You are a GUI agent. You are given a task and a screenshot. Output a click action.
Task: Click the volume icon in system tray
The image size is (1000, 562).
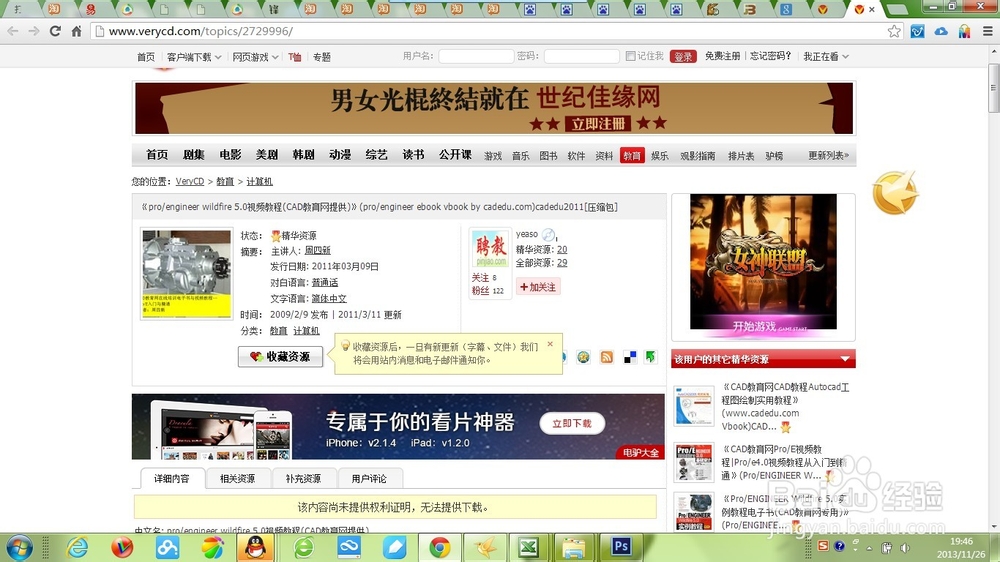[905, 547]
